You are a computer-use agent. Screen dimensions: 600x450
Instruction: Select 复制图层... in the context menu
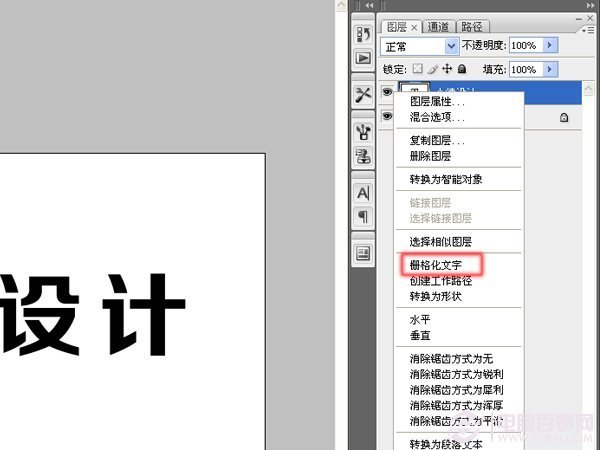click(x=437, y=141)
